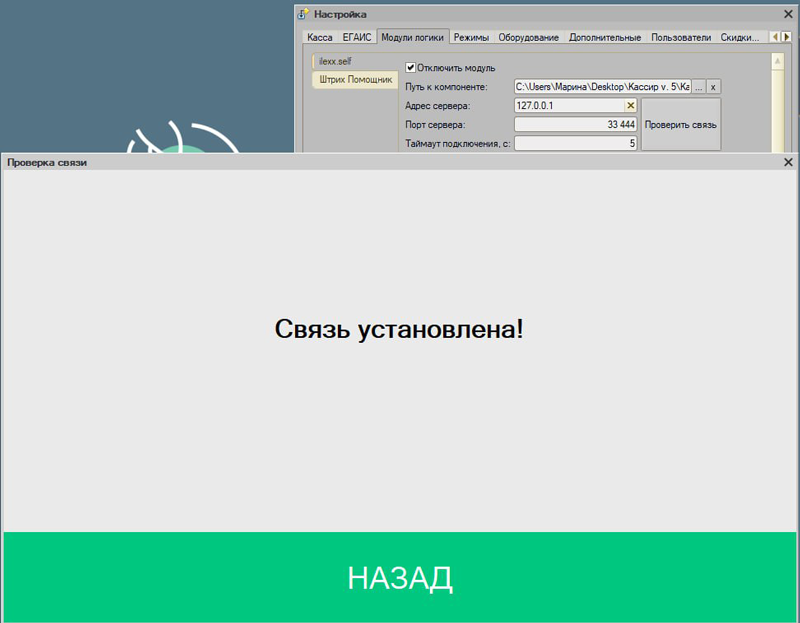Switch to the ЕГАИС tab
This screenshot has width=800, height=623.
tap(357, 37)
